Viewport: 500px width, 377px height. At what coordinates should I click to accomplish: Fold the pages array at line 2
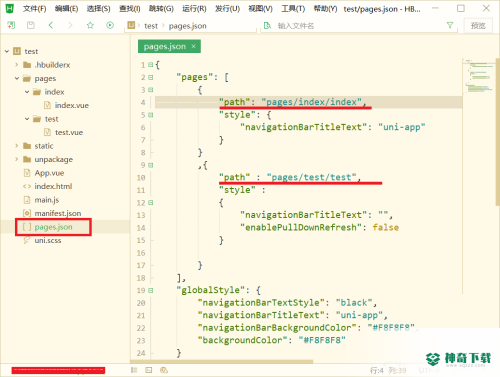(151, 77)
